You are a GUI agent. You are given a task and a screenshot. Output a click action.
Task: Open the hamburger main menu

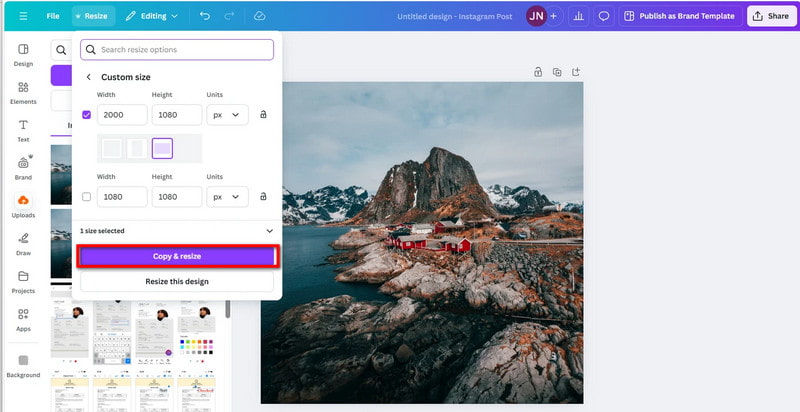23,16
